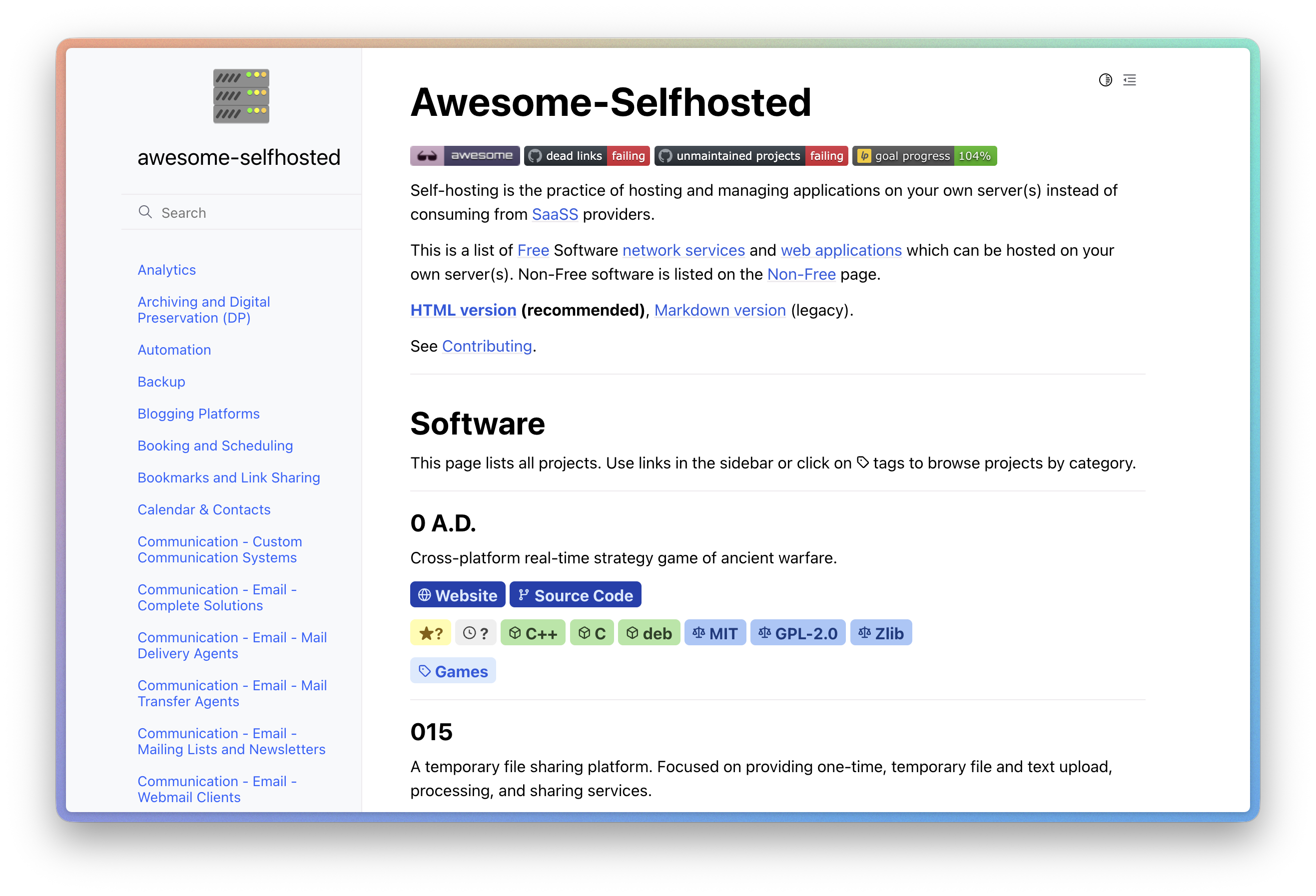This screenshot has height=896, width=1316.
Task: Select the Backup sidebar category
Action: point(161,382)
